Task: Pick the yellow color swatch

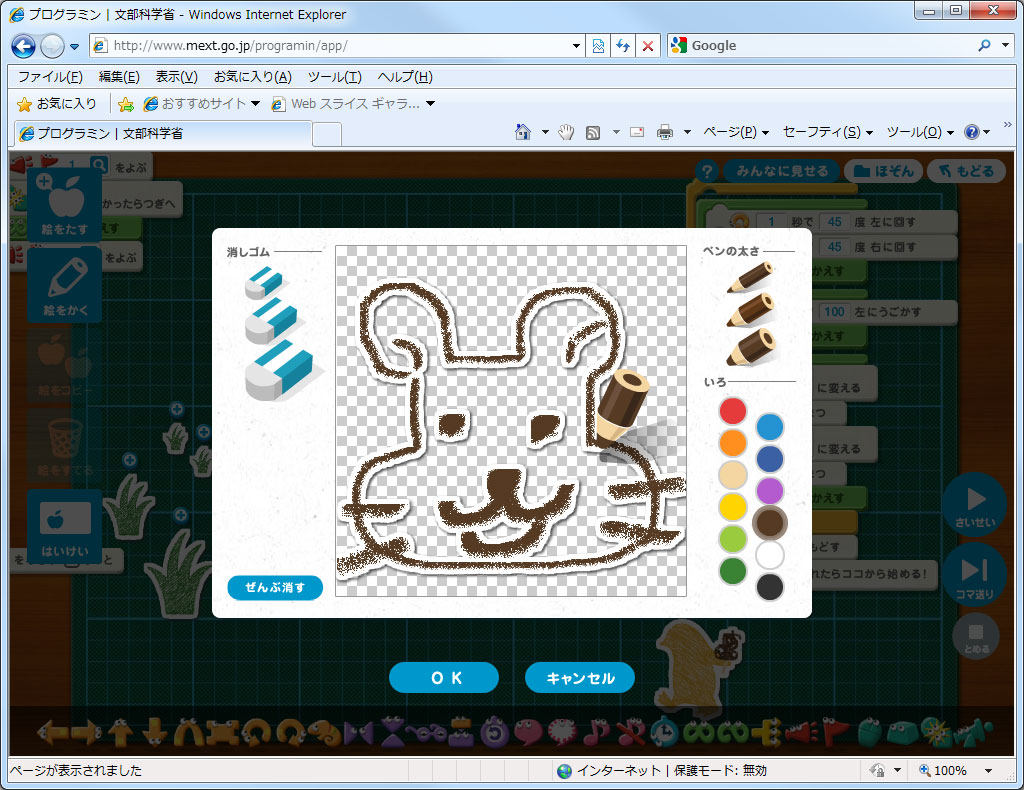Action: pos(733,507)
